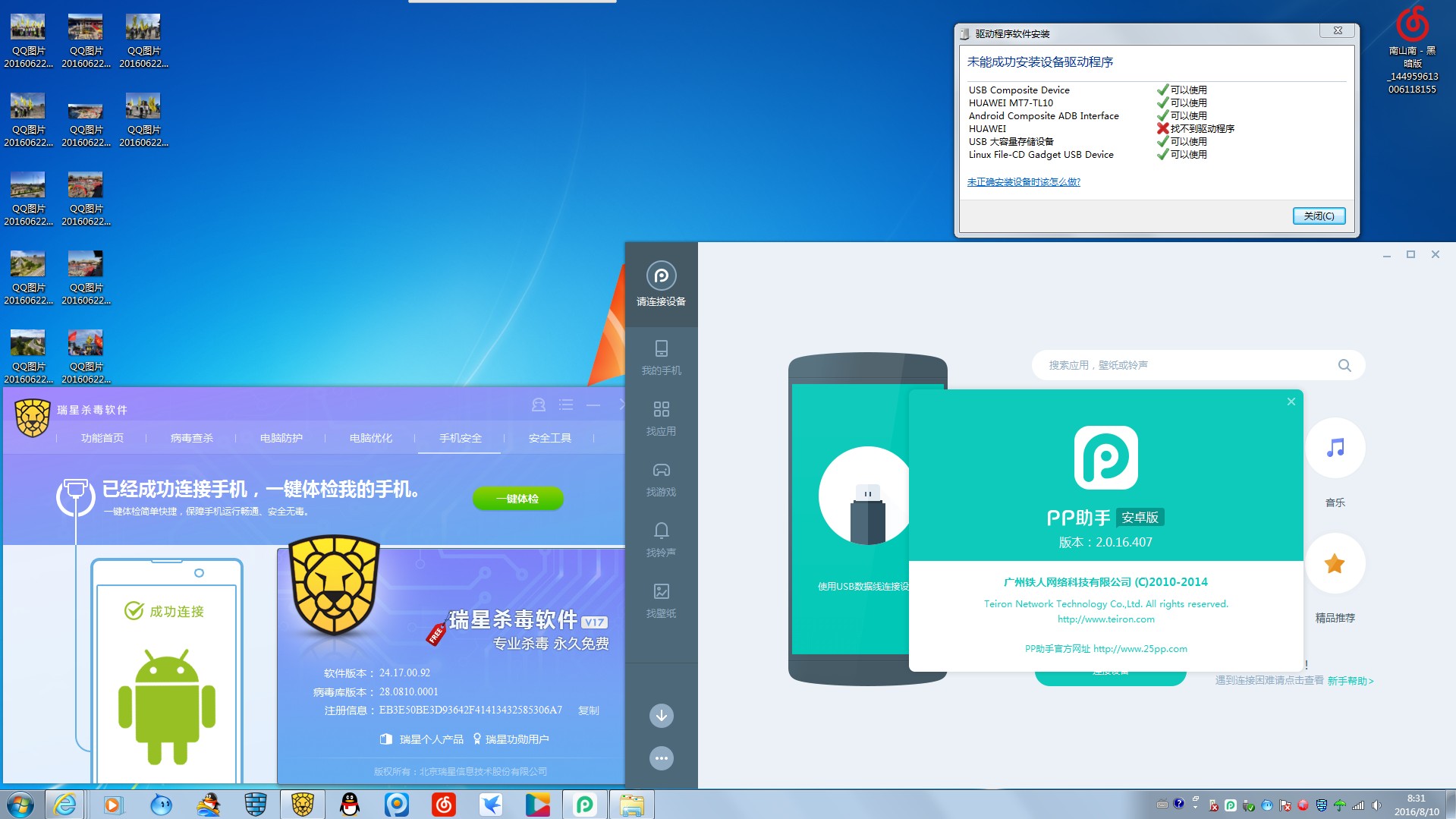Viewport: 1456px width, 819px height.
Task: Launch Internet Explorer from the taskbar
Action: 64,805
